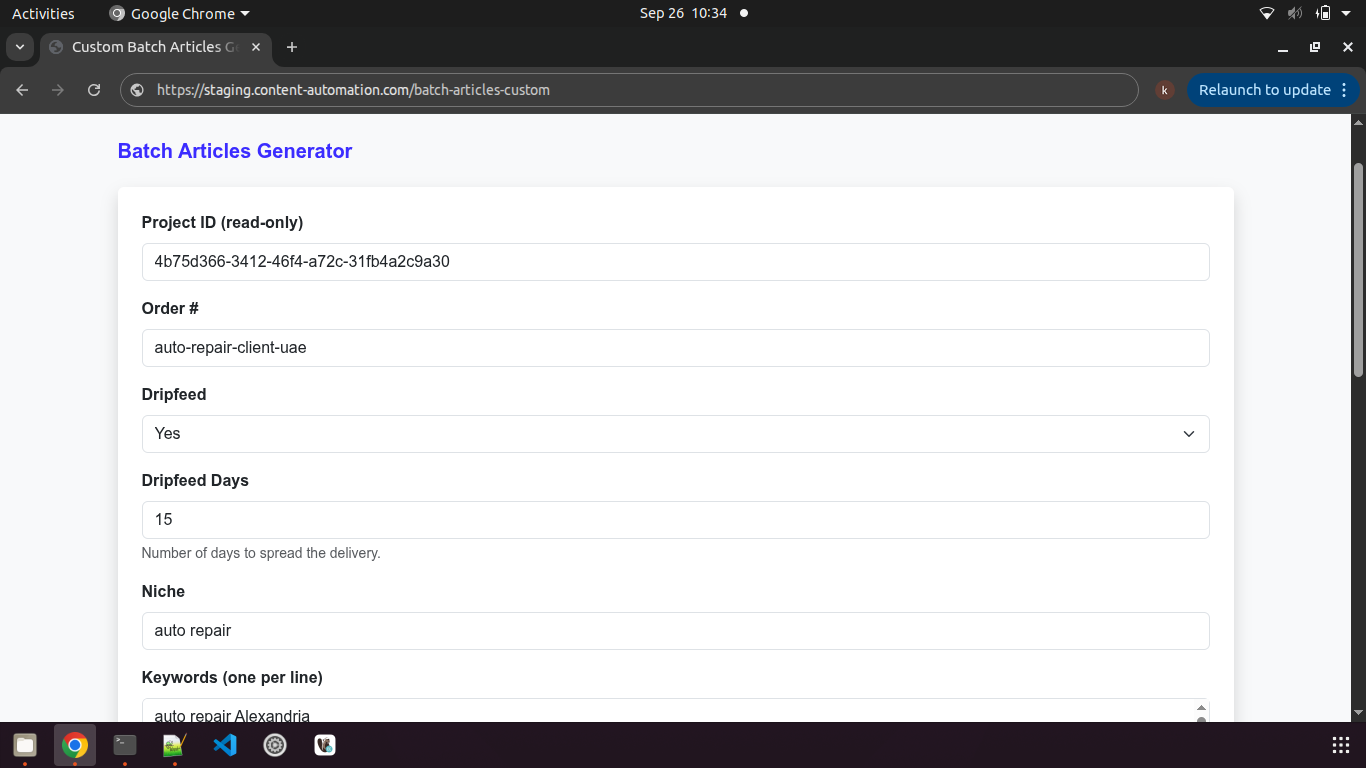Click the Keywords (one per line) label
This screenshot has width=1366, height=768.
point(232,677)
